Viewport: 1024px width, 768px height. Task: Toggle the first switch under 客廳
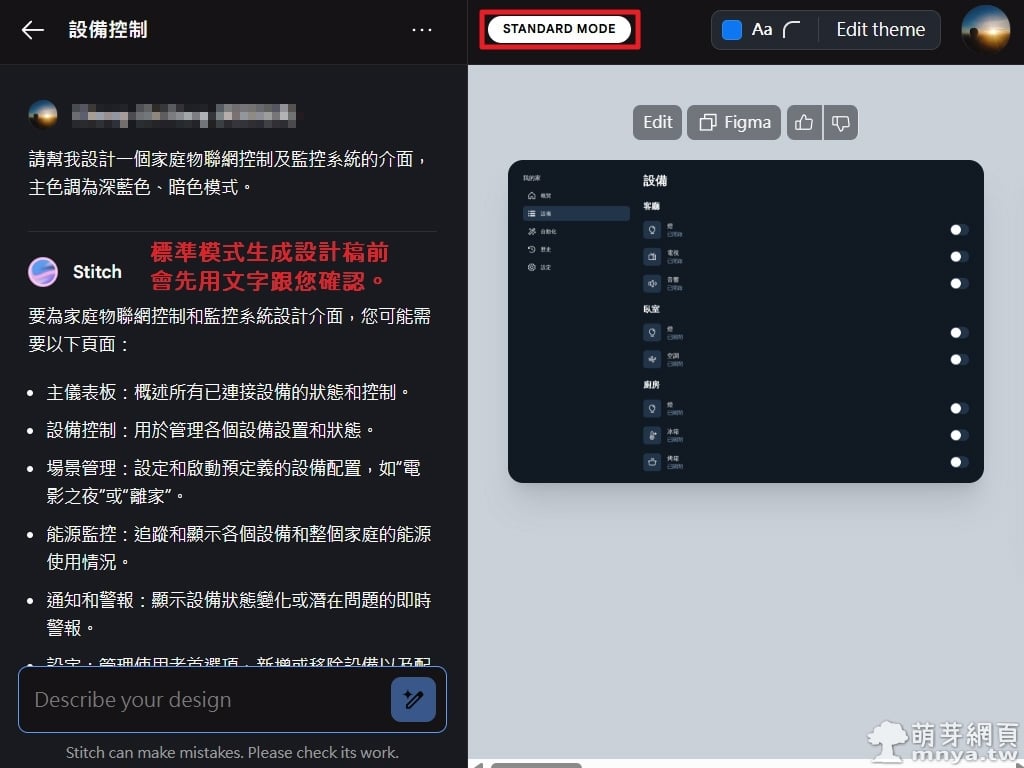click(x=959, y=230)
